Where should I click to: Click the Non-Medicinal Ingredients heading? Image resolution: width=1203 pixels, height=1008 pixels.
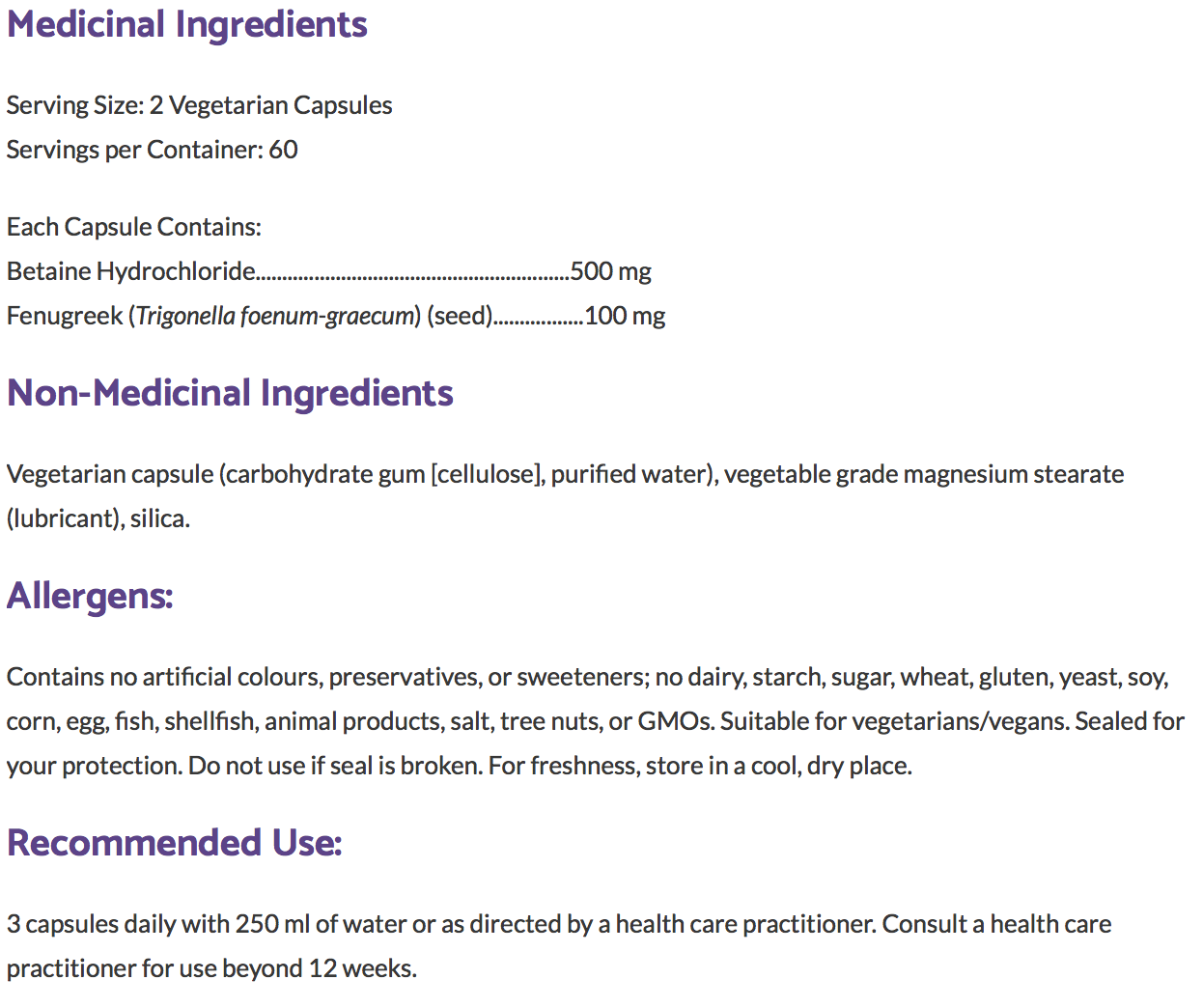click(230, 393)
